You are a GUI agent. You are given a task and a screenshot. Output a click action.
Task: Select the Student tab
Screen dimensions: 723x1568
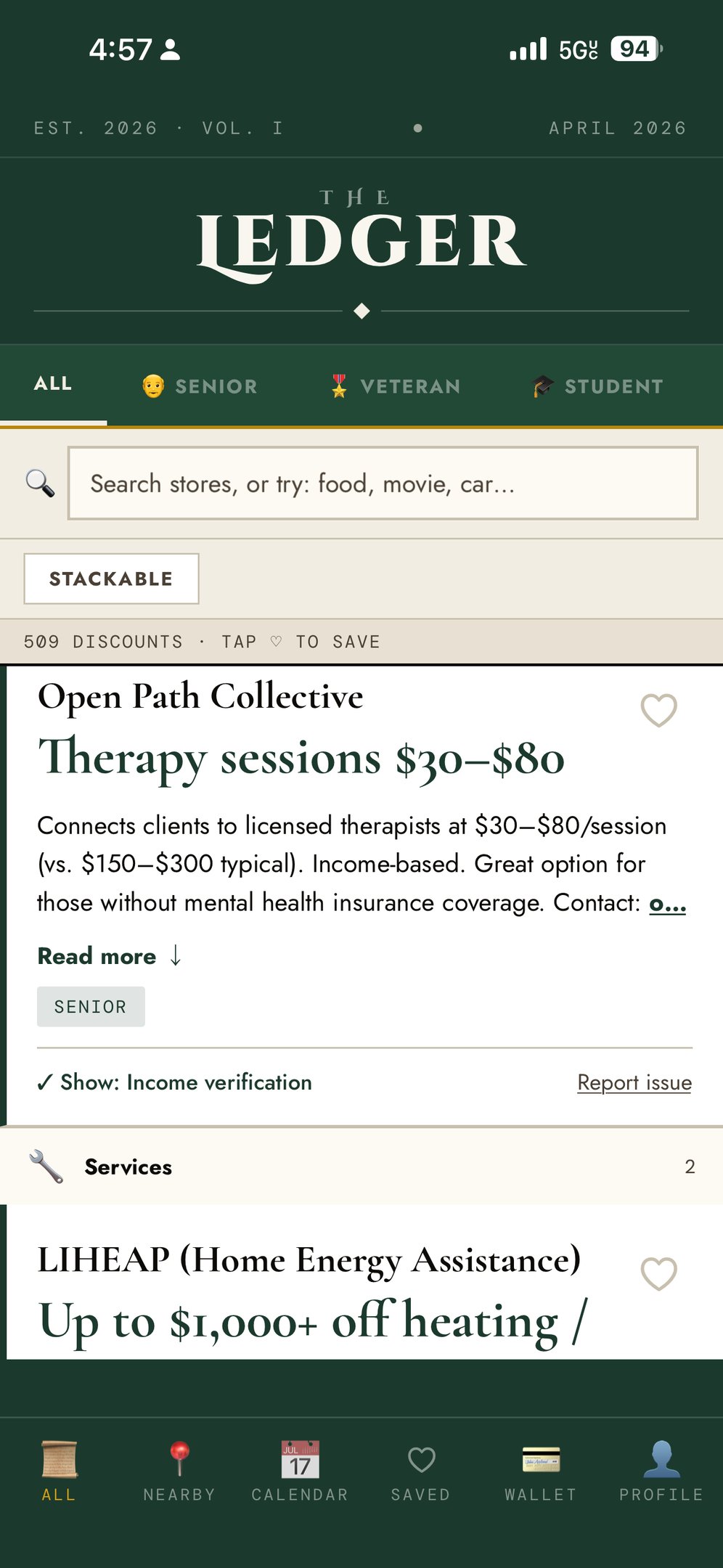point(597,386)
